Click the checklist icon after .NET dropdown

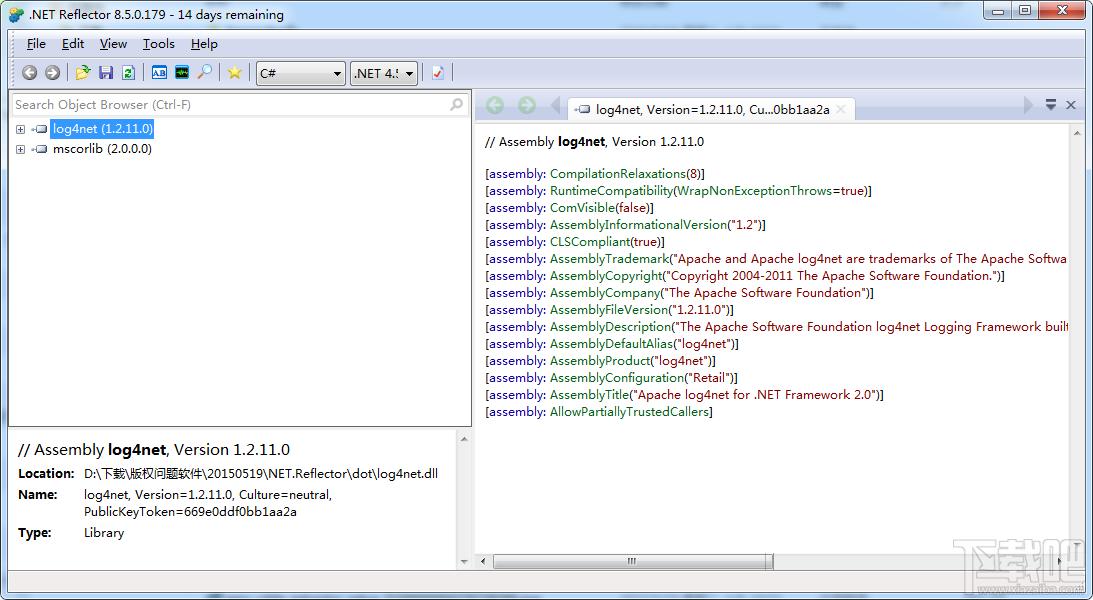click(438, 72)
